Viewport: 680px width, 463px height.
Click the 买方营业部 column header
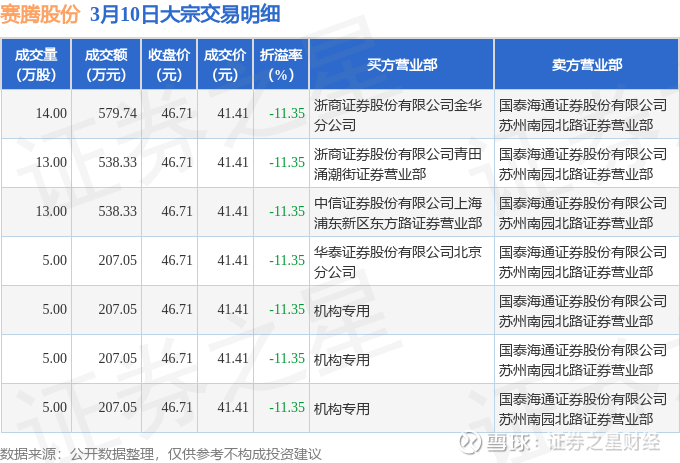(402, 65)
